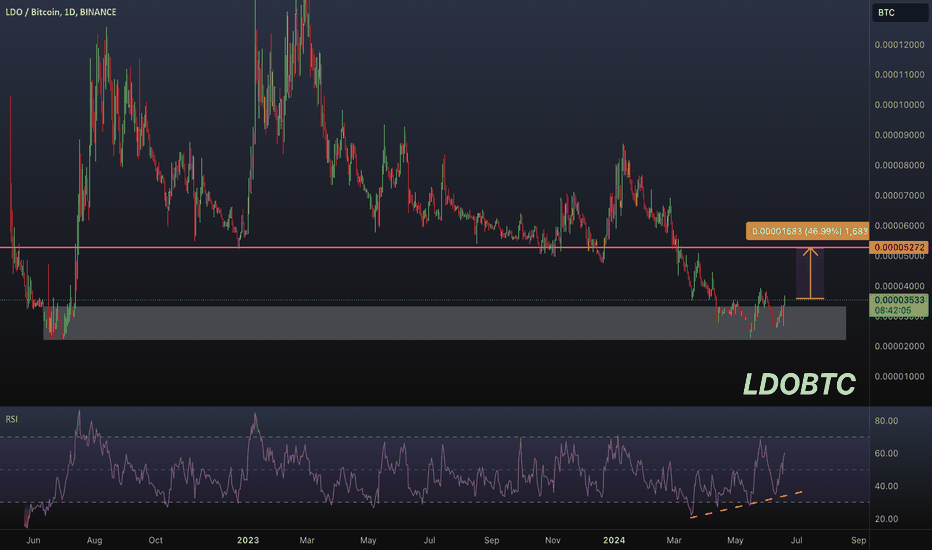Click the orange 0.00005272 price label
The width and height of the screenshot is (932, 550).
[899, 247]
